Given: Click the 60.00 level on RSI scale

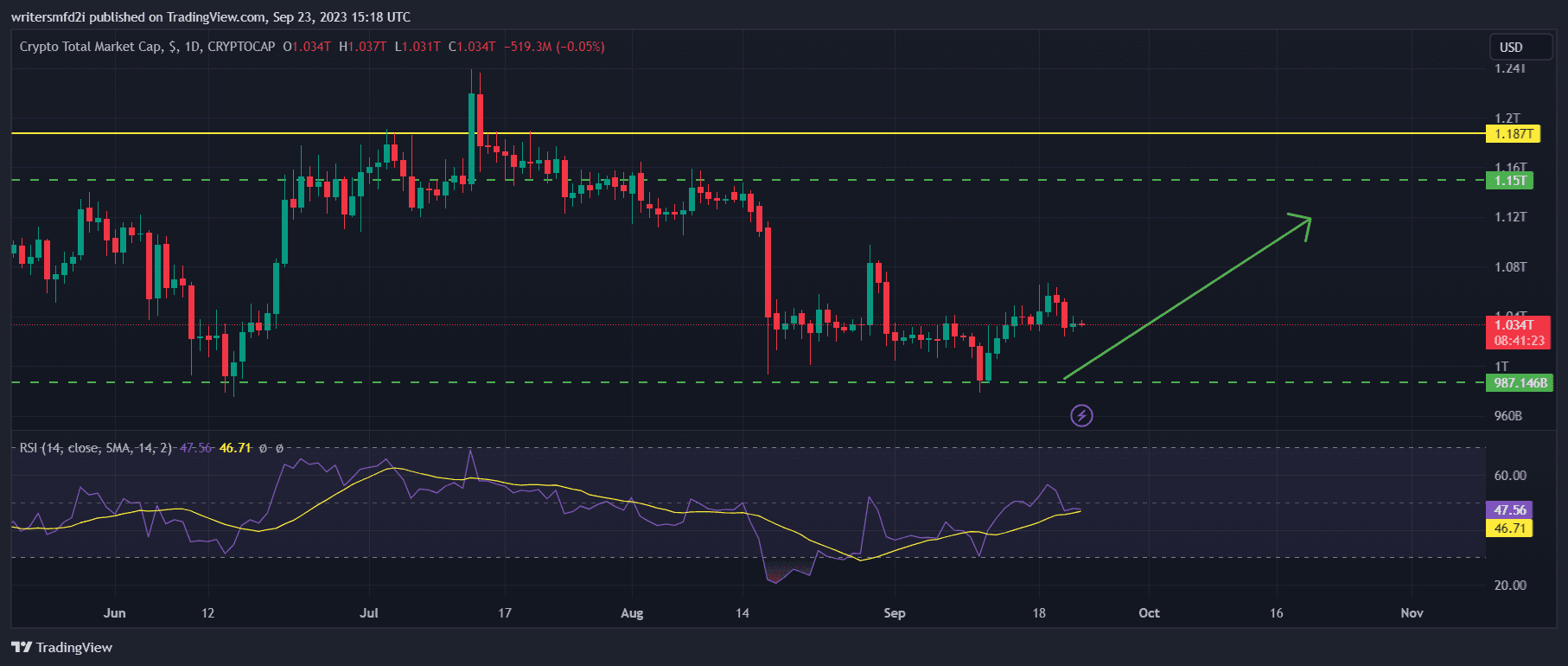Looking at the screenshot, I should [1510, 476].
